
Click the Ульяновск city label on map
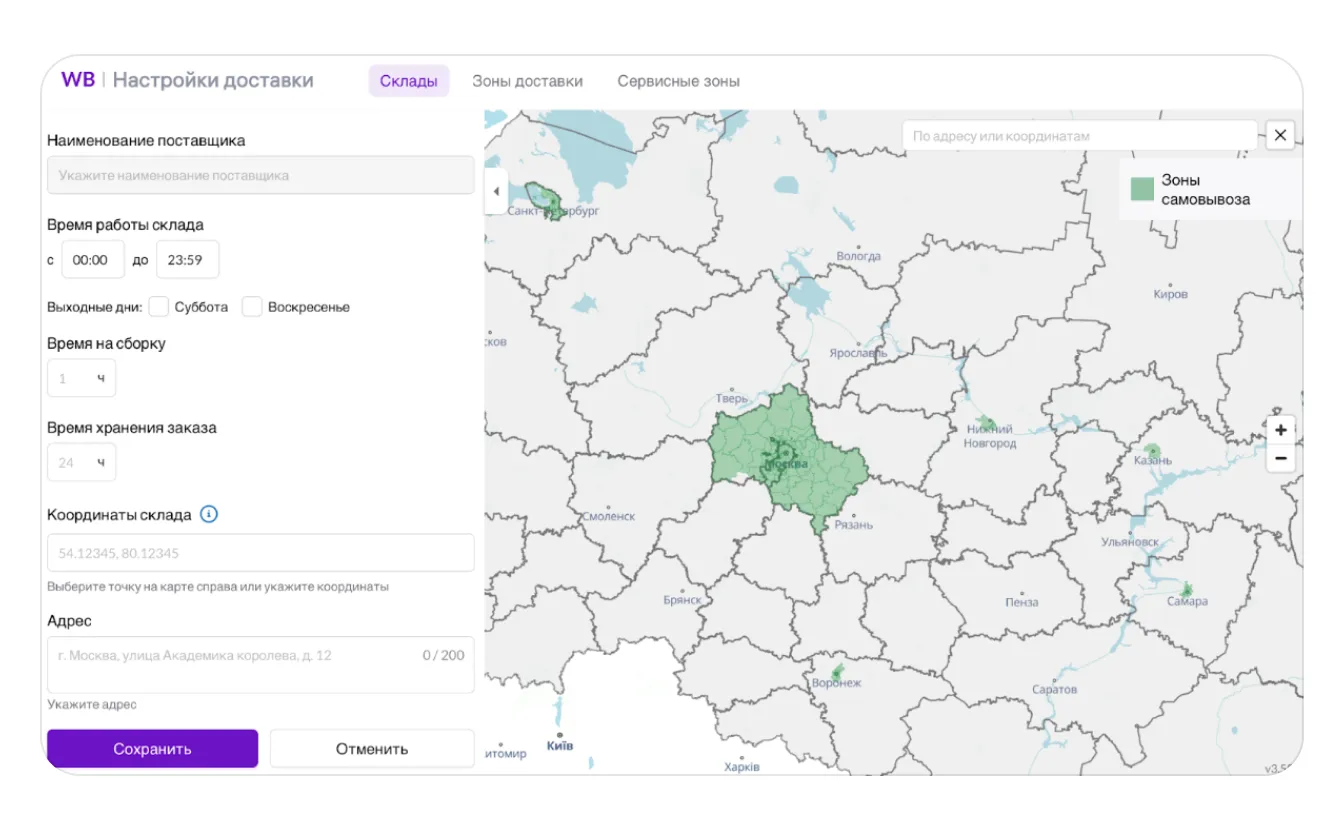pyautogui.click(x=1130, y=542)
